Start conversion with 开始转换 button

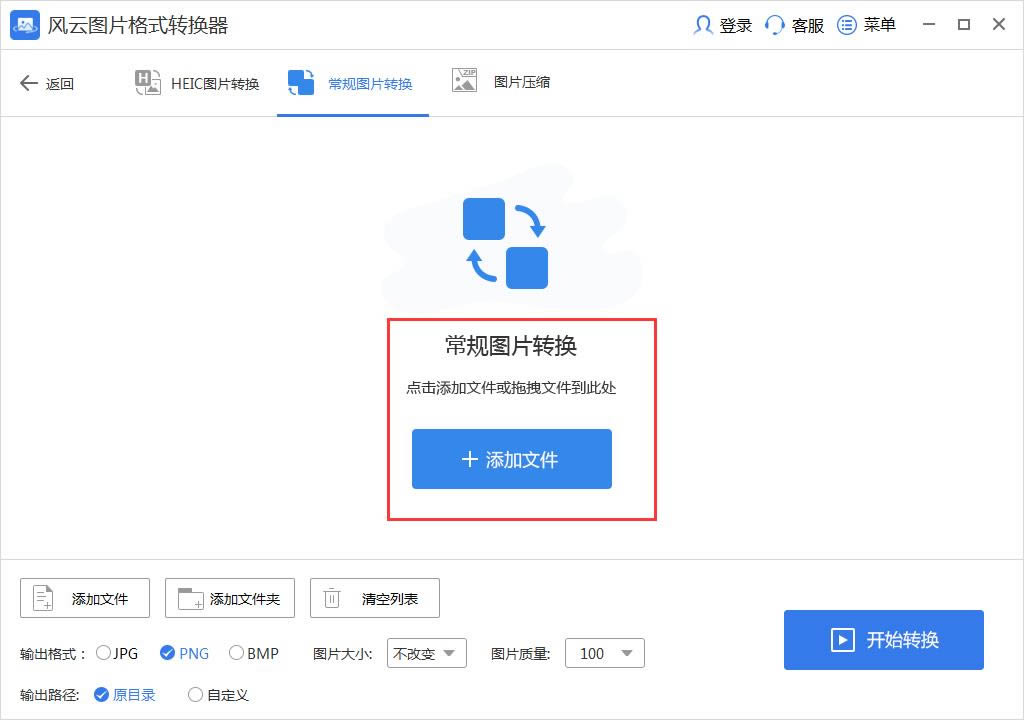click(884, 640)
